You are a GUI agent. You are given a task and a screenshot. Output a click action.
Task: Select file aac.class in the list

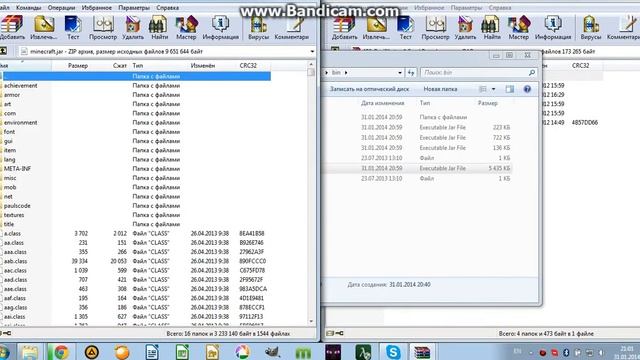tap(135, 270)
